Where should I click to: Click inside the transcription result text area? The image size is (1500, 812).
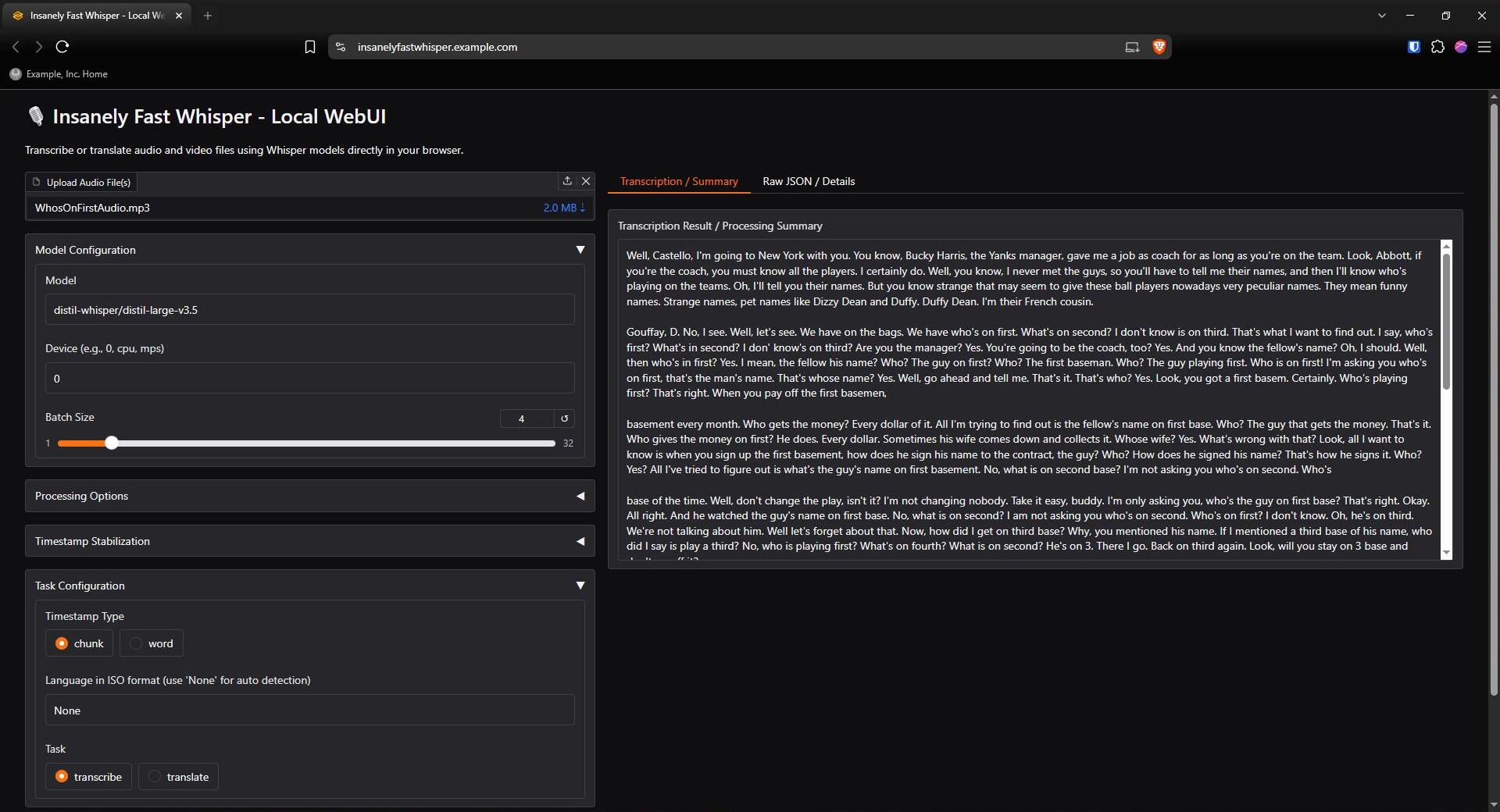pos(1028,400)
